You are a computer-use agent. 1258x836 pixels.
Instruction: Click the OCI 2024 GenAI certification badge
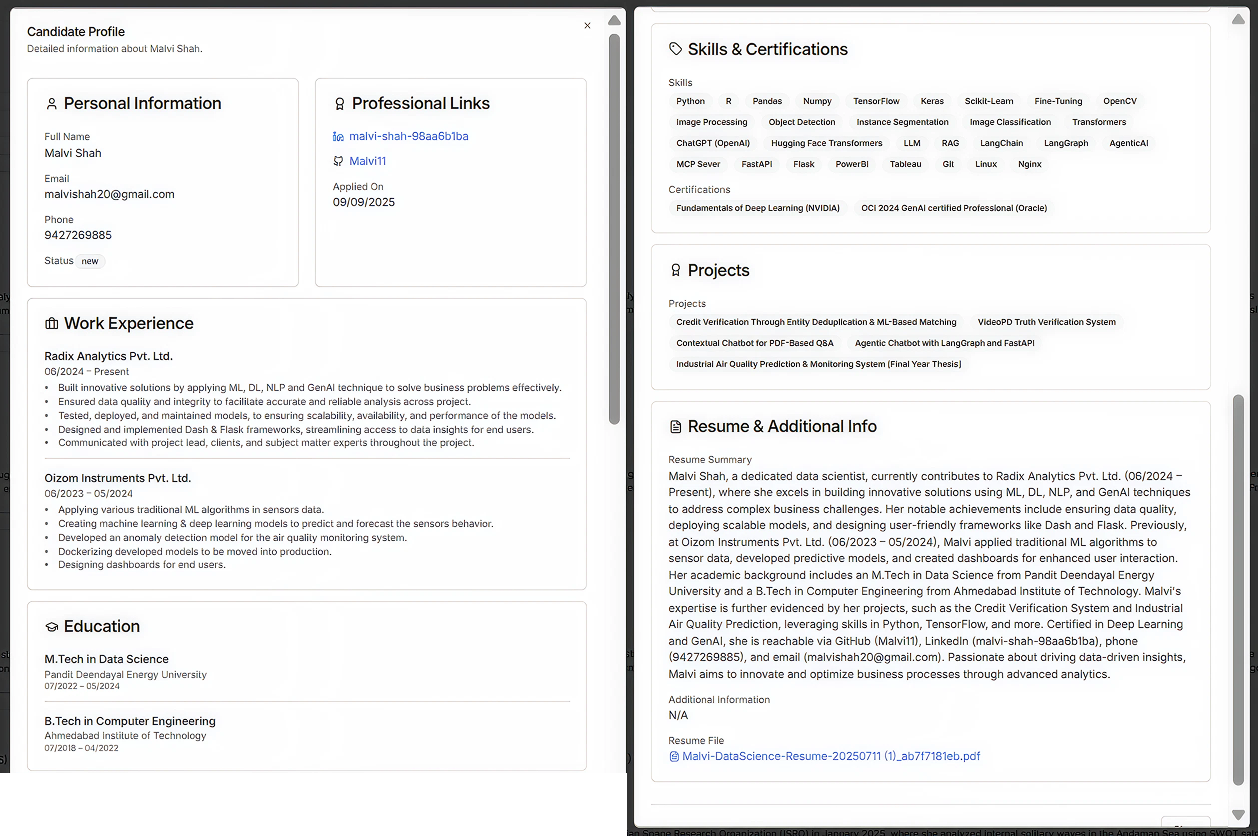pos(954,208)
